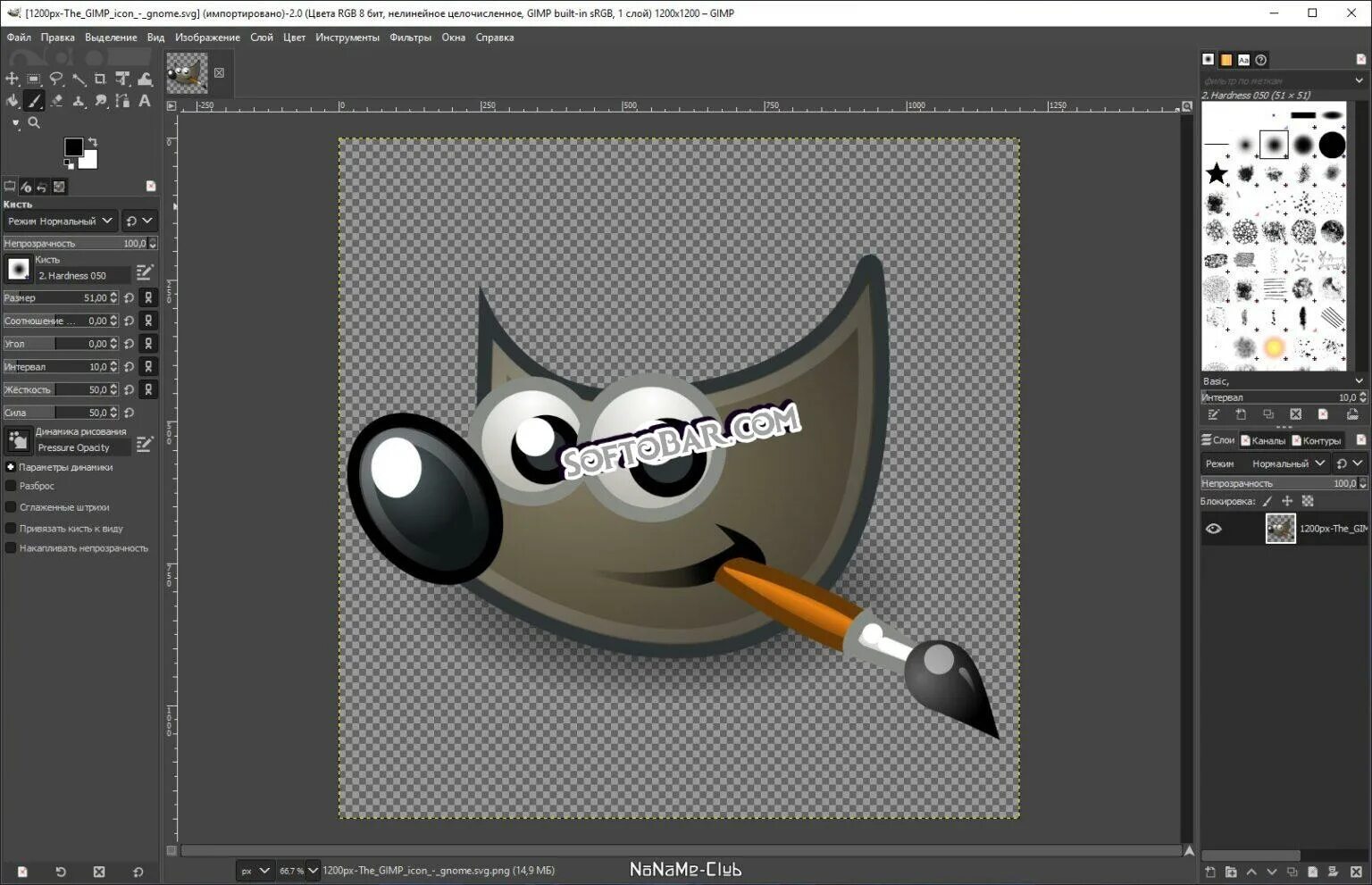The width and height of the screenshot is (1372, 885).
Task: Duplicate brush in brushes panel
Action: point(1268,414)
